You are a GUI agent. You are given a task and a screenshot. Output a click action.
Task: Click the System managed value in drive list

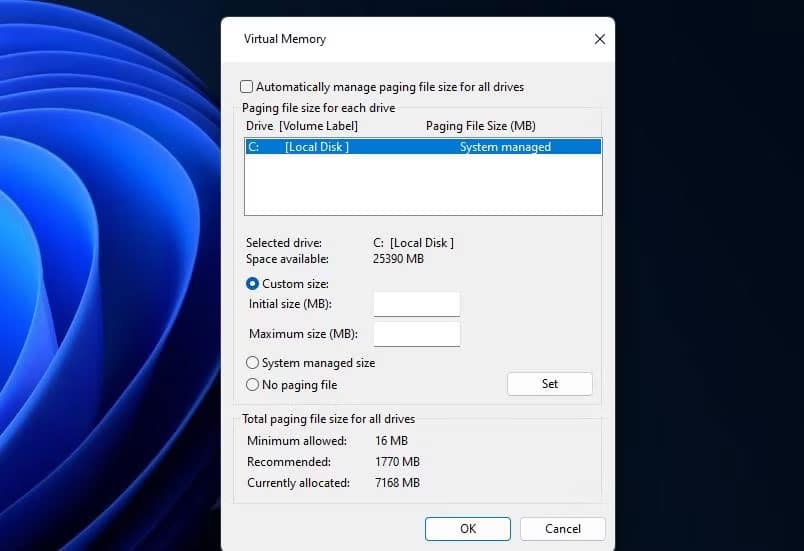point(505,147)
